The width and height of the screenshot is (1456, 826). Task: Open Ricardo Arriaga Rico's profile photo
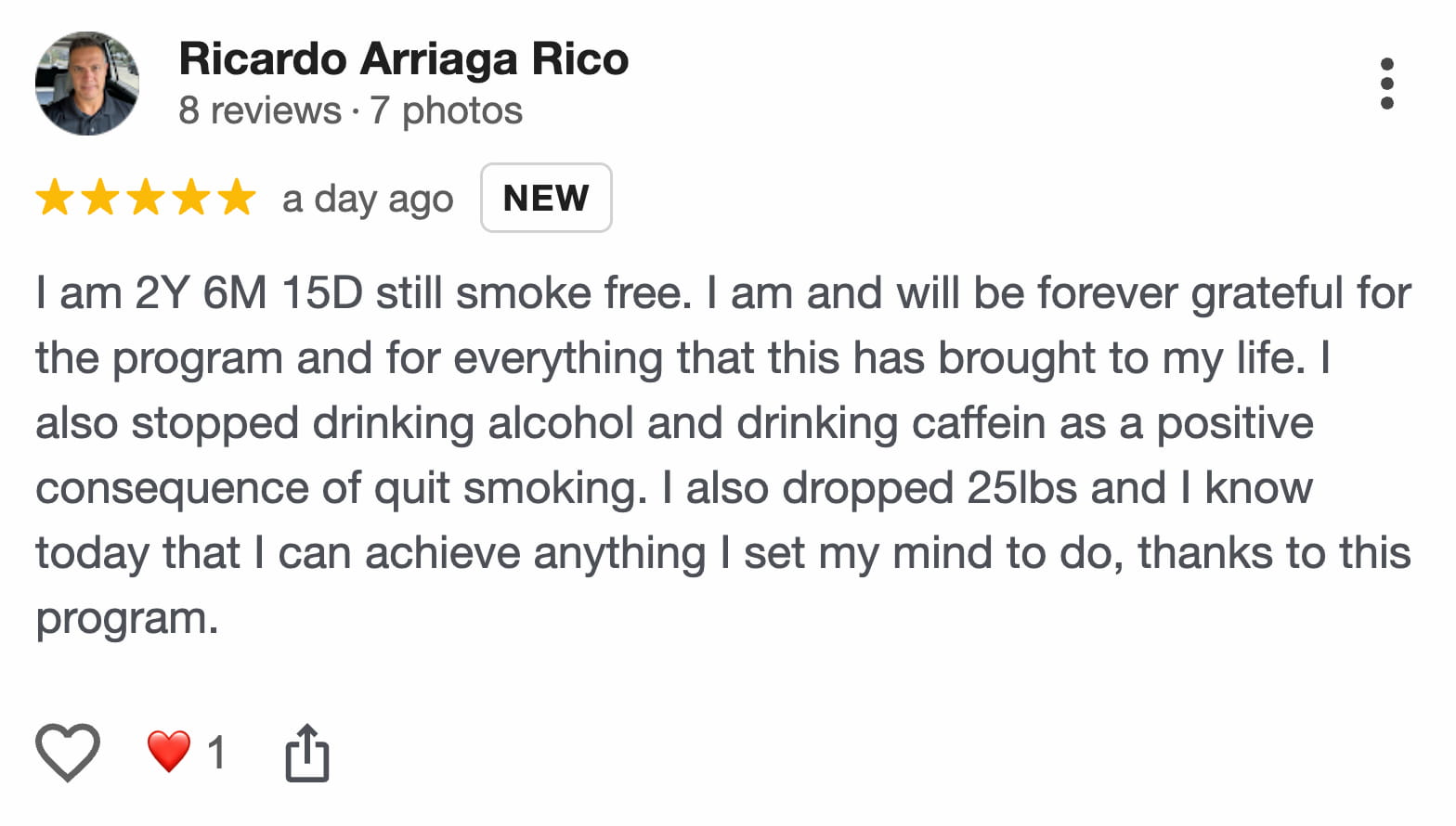(87, 84)
